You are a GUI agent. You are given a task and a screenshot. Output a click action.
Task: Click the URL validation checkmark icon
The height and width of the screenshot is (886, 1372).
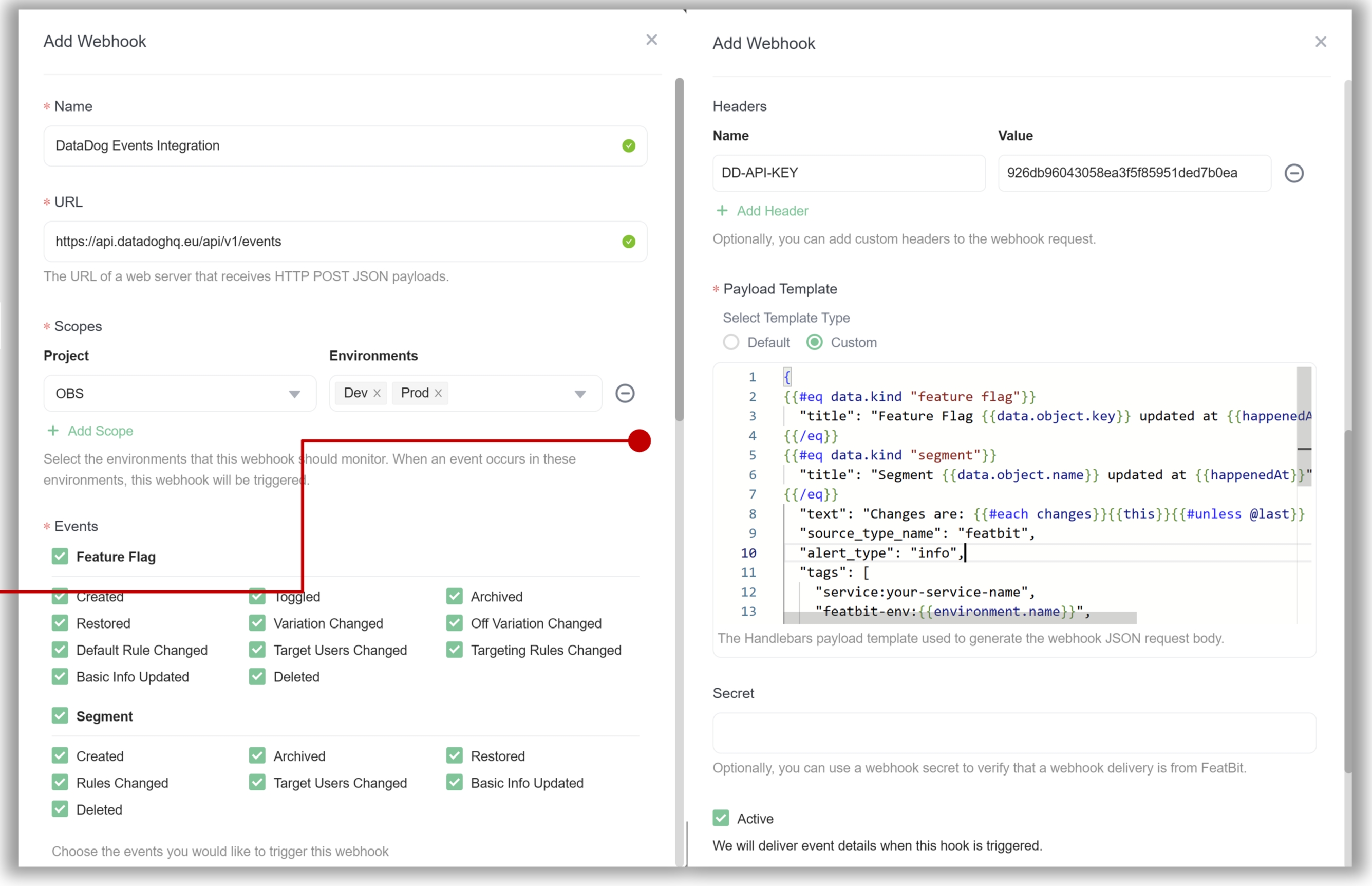[629, 241]
